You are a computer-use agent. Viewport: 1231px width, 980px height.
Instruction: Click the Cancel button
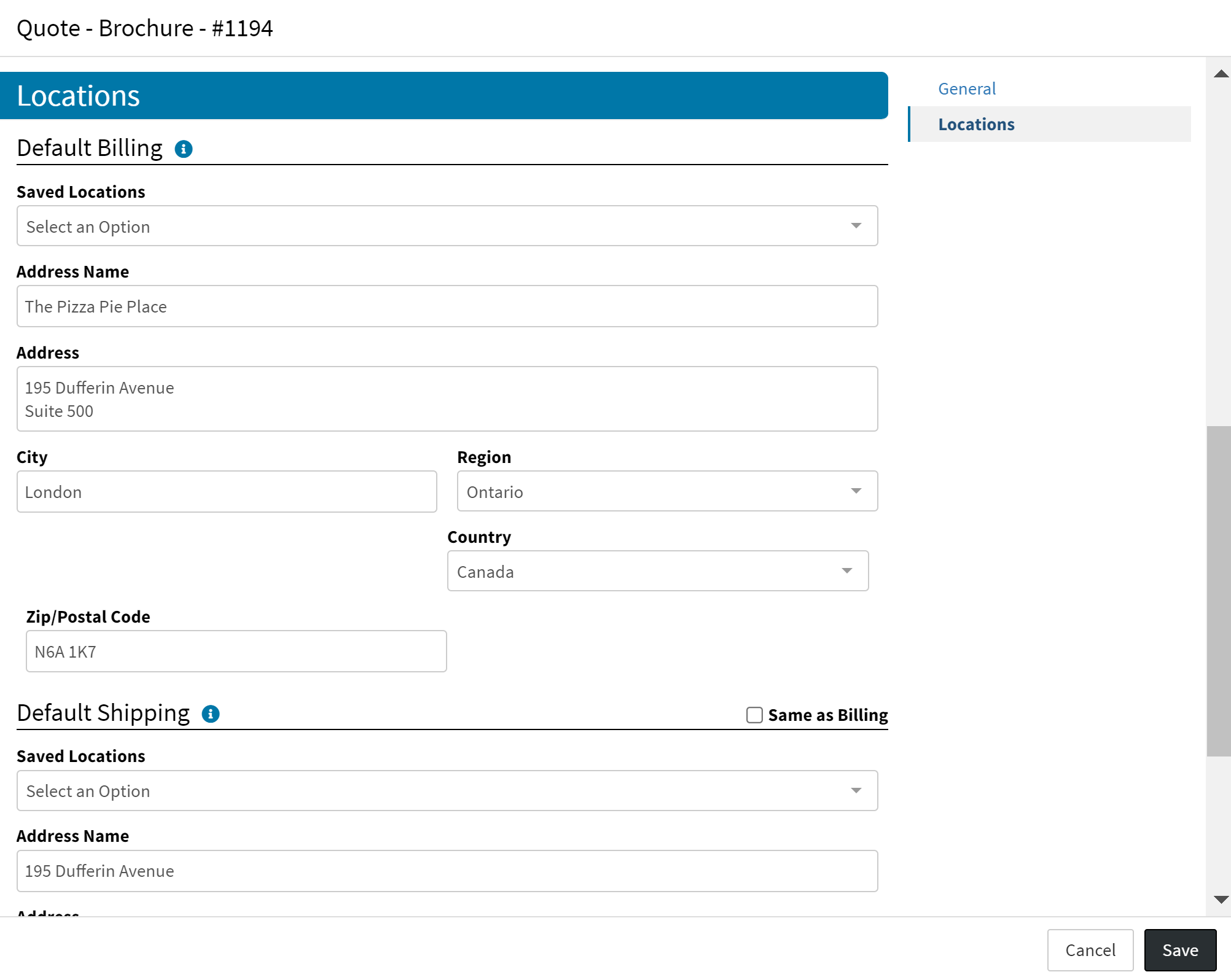(x=1090, y=950)
